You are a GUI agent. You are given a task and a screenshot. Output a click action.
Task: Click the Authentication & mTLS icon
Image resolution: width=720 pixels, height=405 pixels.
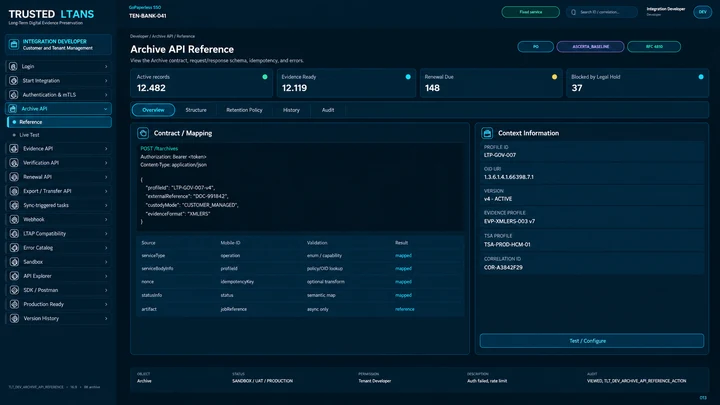pos(13,95)
